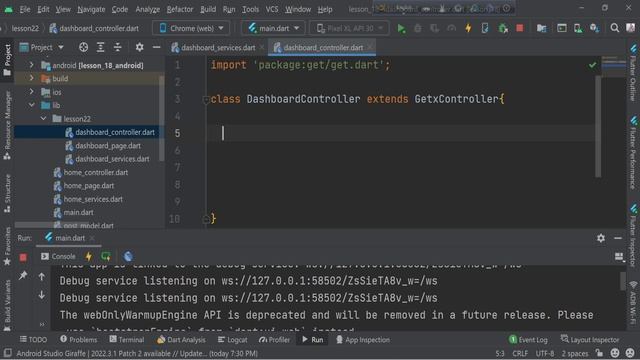Click the up arrow in Run console
Screen dimensions: 640x360
click(42, 277)
